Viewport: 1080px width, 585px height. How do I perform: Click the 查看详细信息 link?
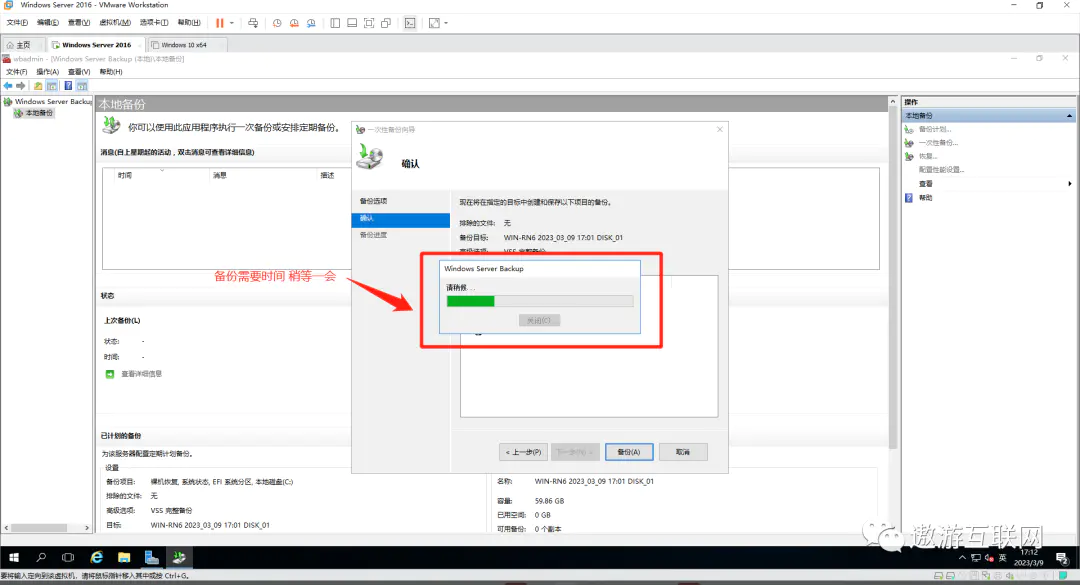(141, 374)
